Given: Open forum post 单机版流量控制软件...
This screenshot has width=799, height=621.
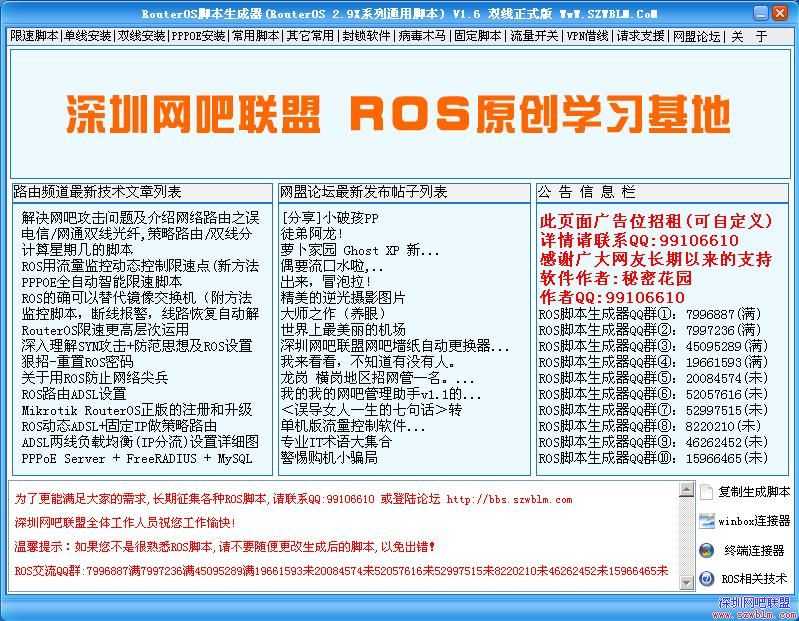Looking at the screenshot, I should 353,426.
